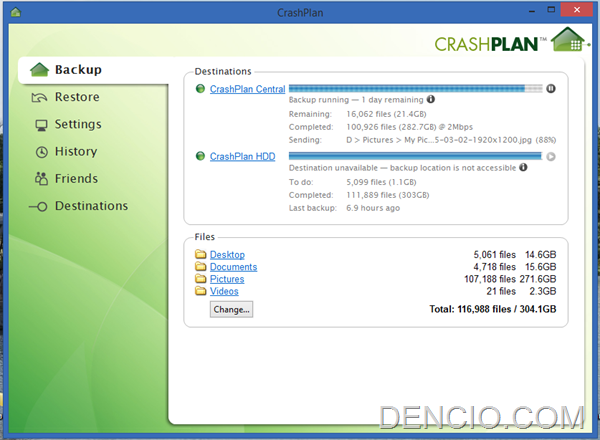600x440 pixels.
Task: Click '16,062 files (21.4GB)' remaining value
Action: (386, 114)
